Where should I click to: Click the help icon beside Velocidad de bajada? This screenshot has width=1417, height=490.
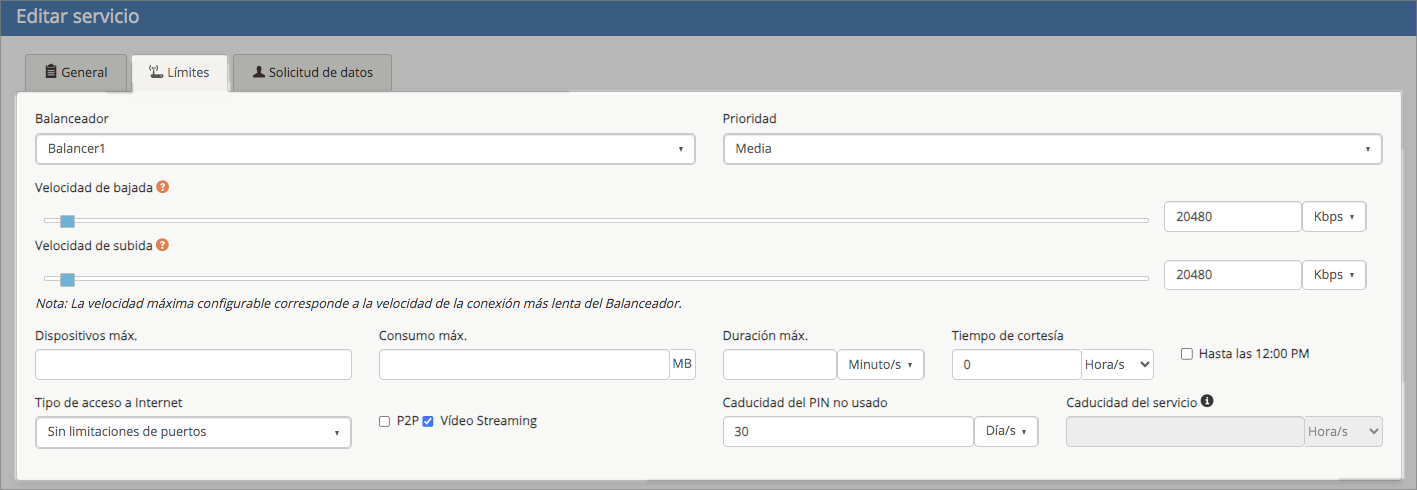pos(162,187)
